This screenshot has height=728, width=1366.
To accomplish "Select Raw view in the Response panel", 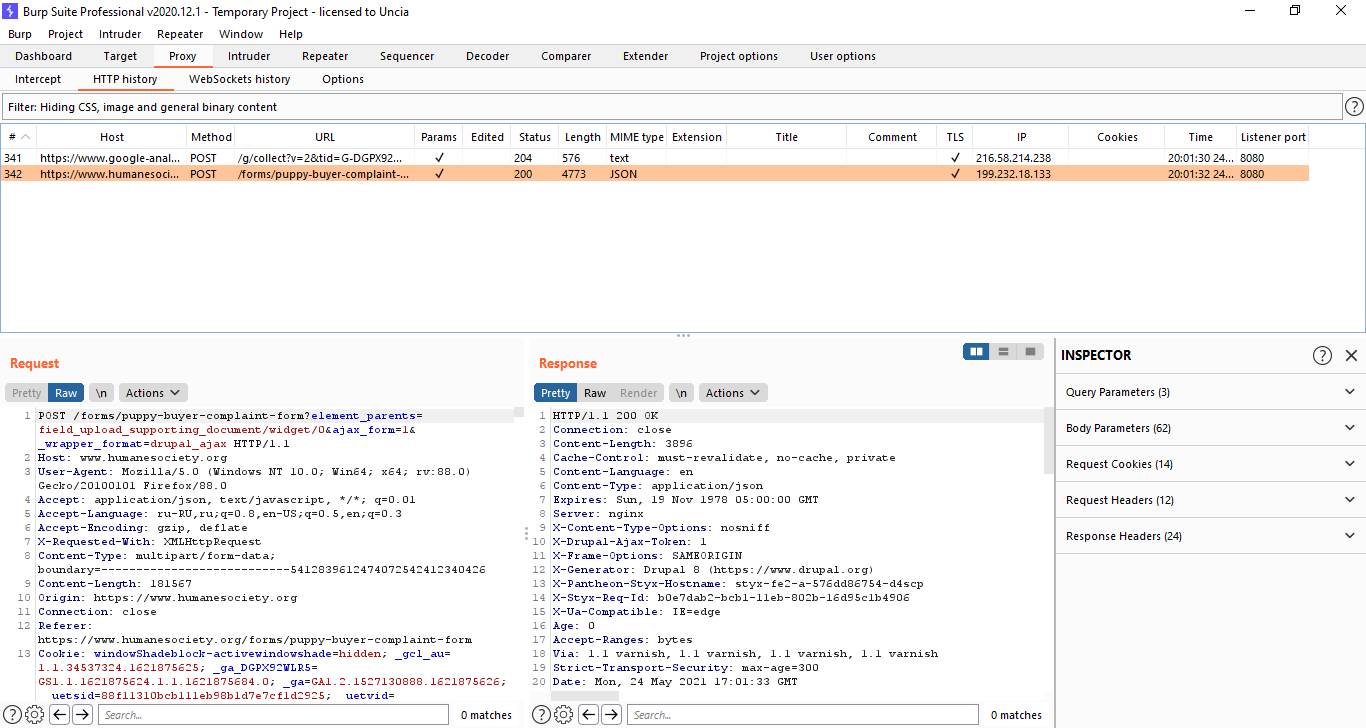I will (x=595, y=393).
